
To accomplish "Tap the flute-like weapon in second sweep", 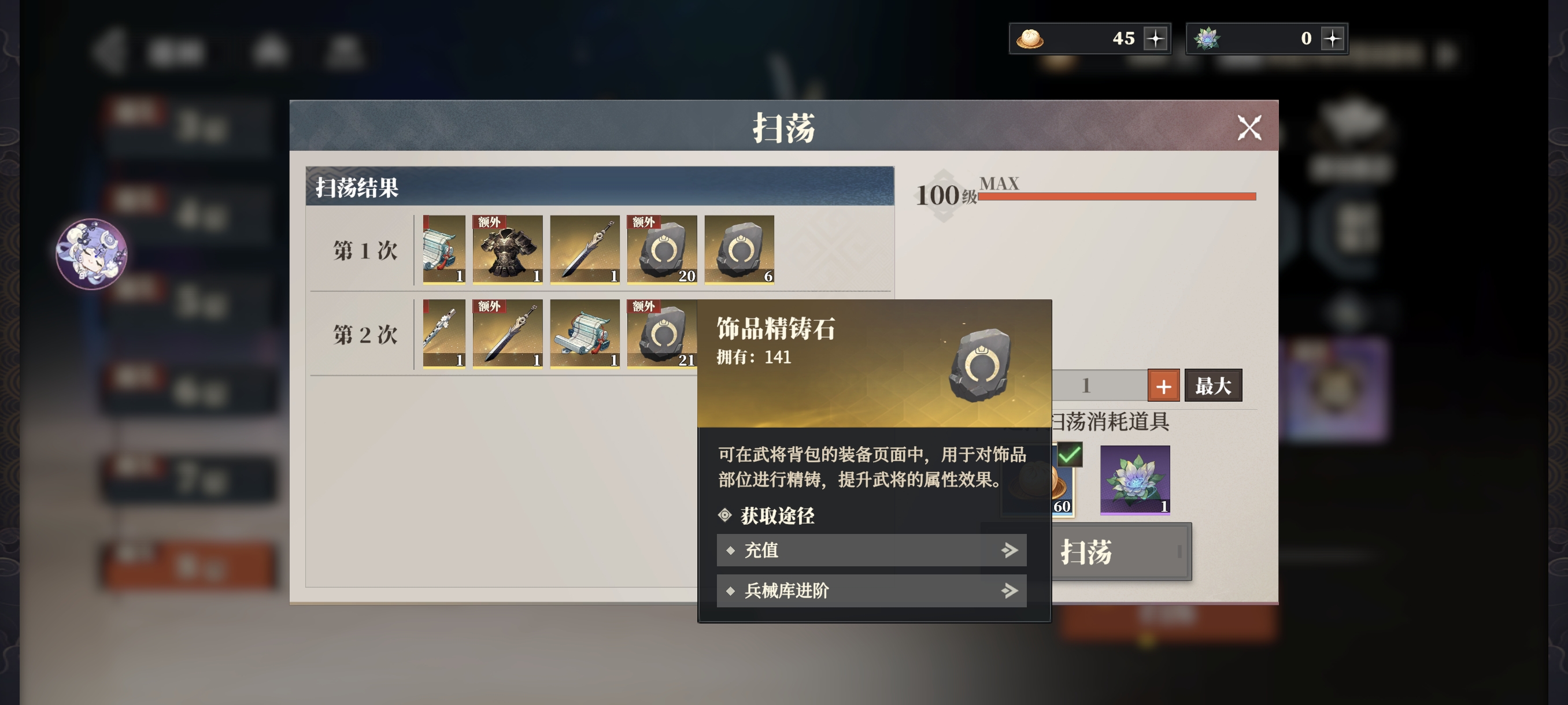I will [443, 333].
